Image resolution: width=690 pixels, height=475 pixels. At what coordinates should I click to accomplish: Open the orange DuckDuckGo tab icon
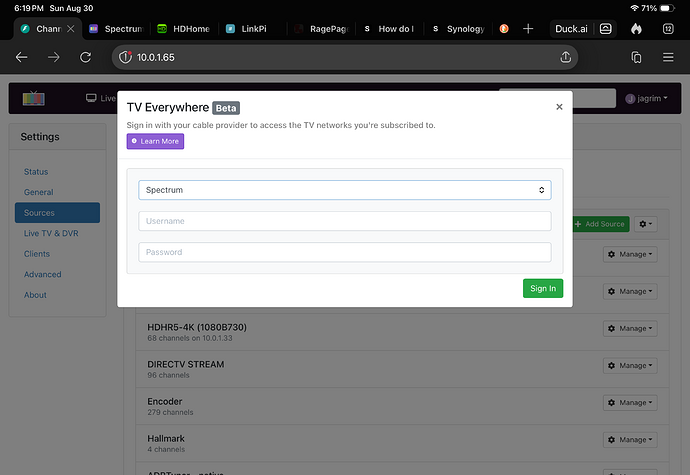coord(504,29)
